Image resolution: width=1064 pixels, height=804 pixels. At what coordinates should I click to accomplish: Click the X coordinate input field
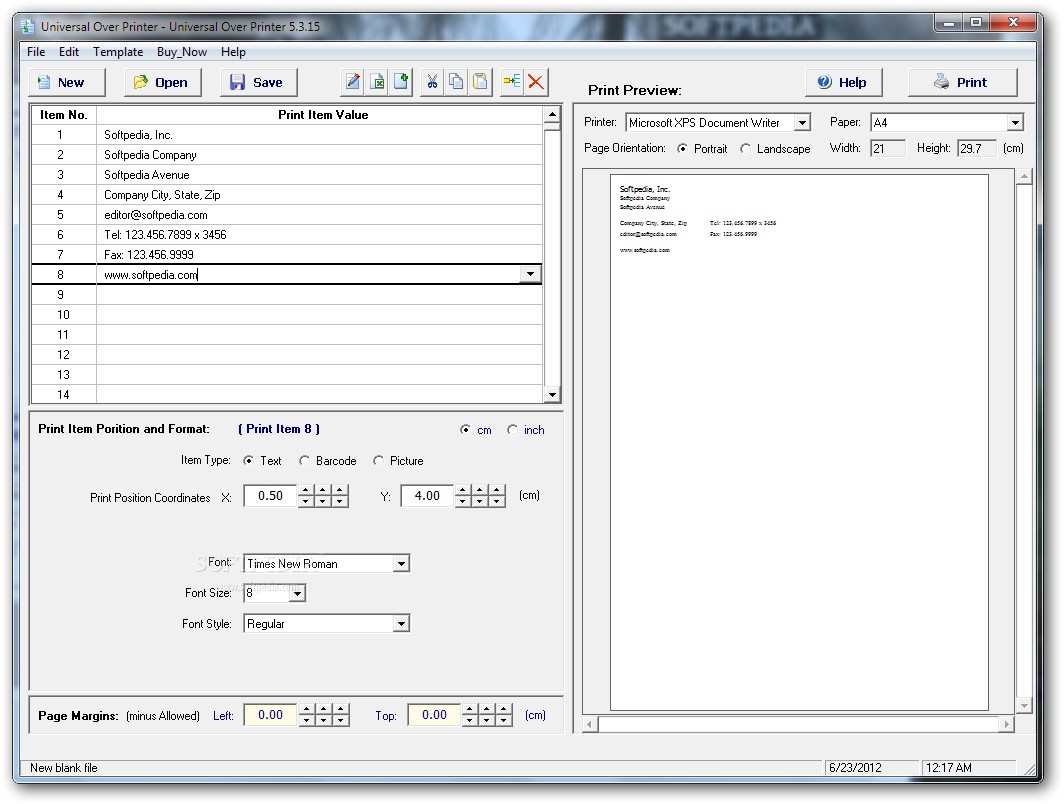[x=270, y=496]
